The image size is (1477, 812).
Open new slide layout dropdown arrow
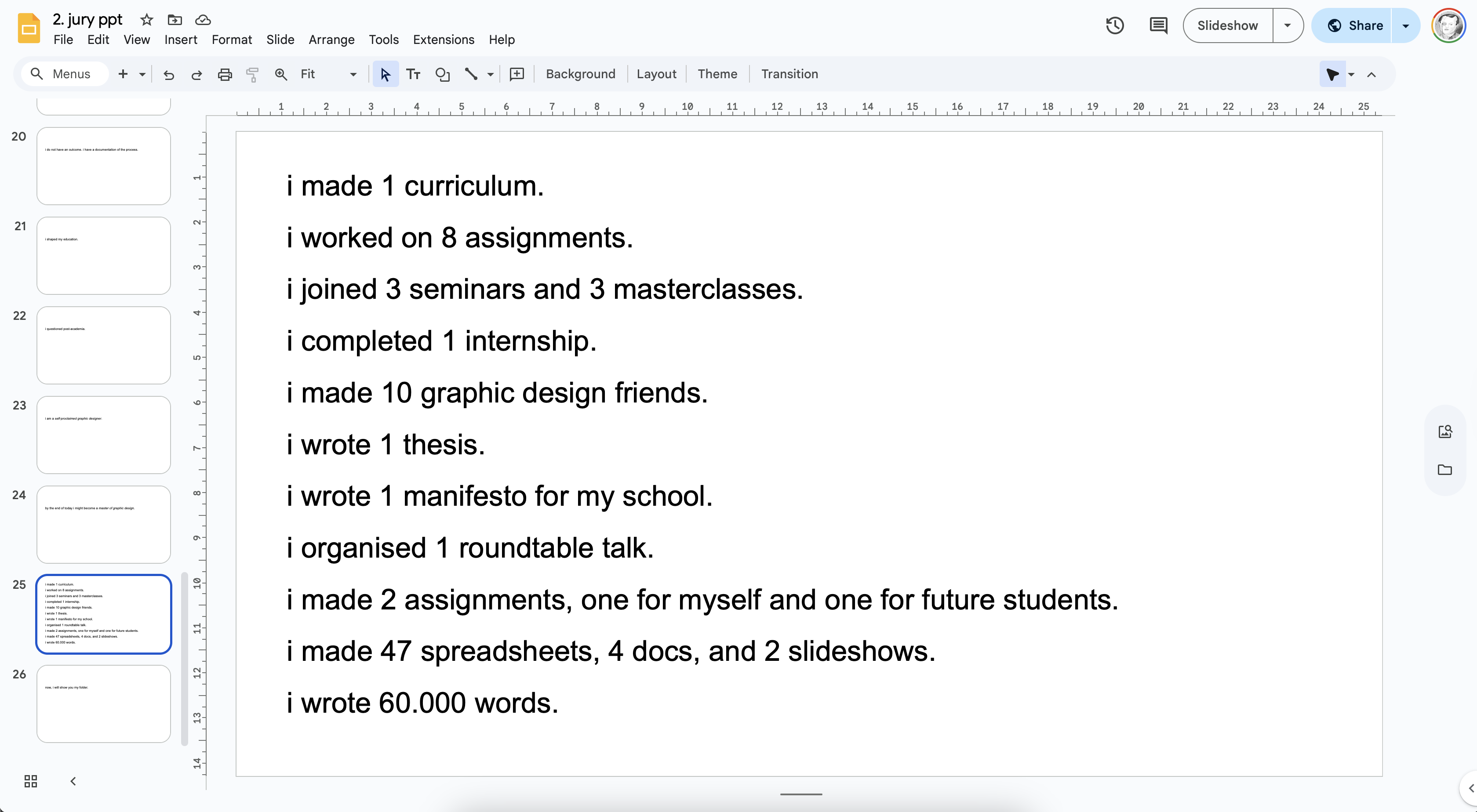(x=142, y=75)
